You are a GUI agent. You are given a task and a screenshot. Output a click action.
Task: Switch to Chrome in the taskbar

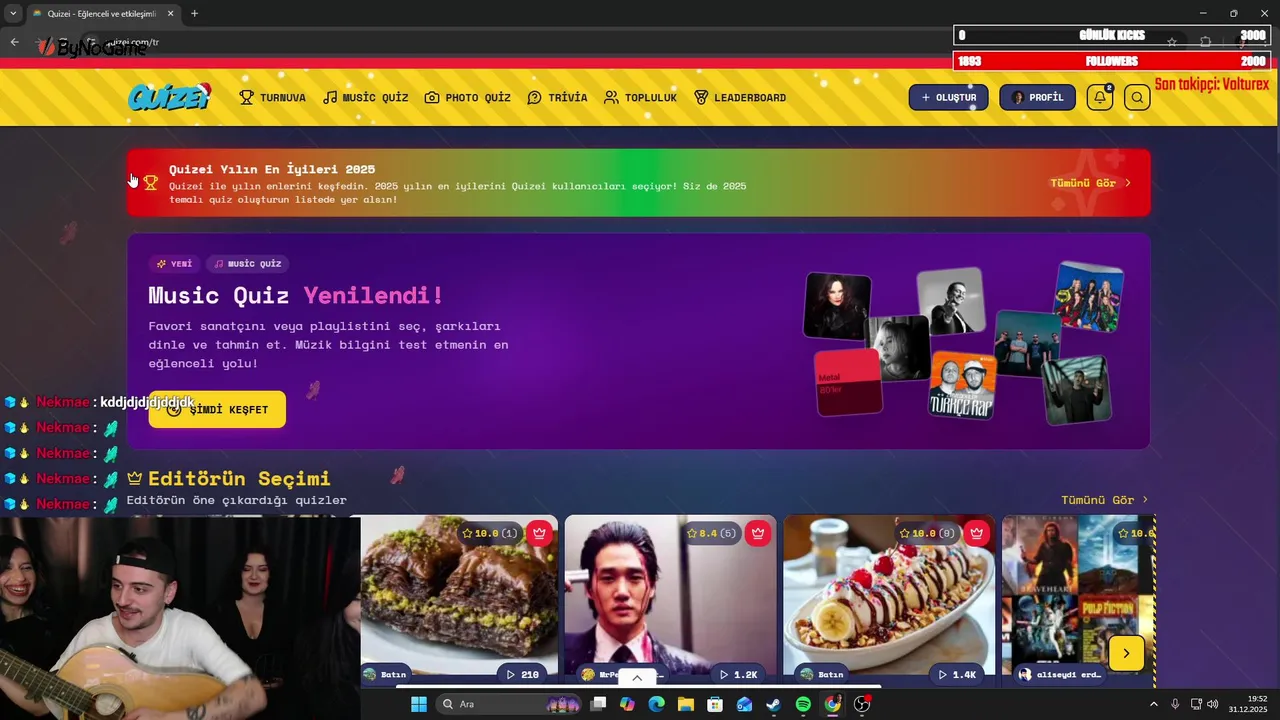[x=832, y=704]
